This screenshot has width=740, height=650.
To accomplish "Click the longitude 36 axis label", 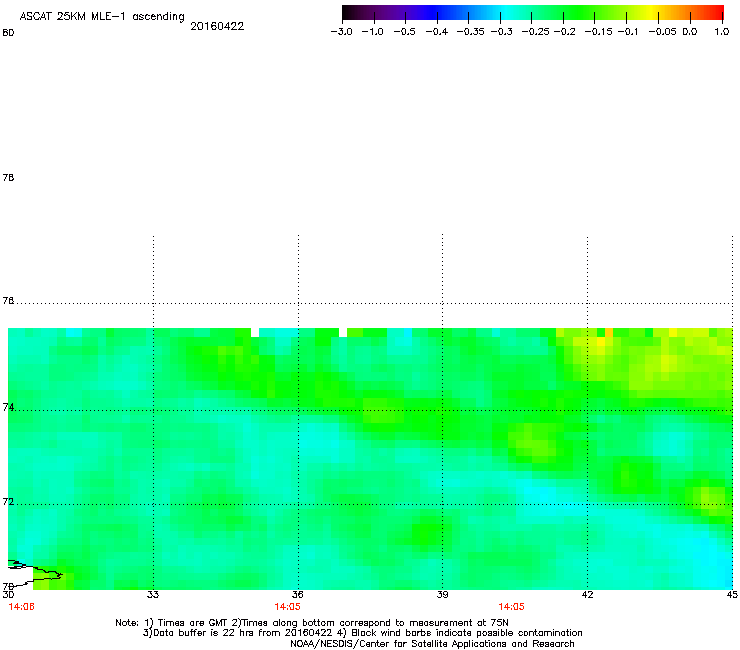I will click(x=297, y=594).
